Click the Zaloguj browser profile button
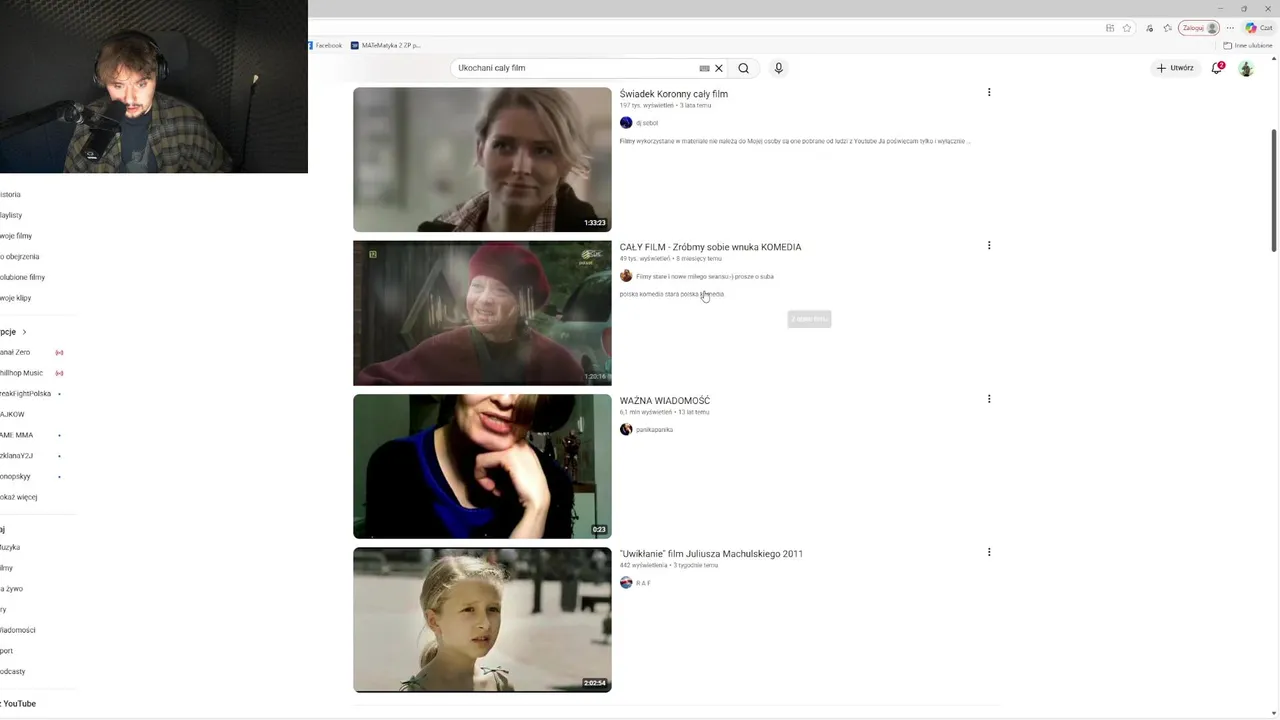The image size is (1280, 720). tap(1200, 28)
